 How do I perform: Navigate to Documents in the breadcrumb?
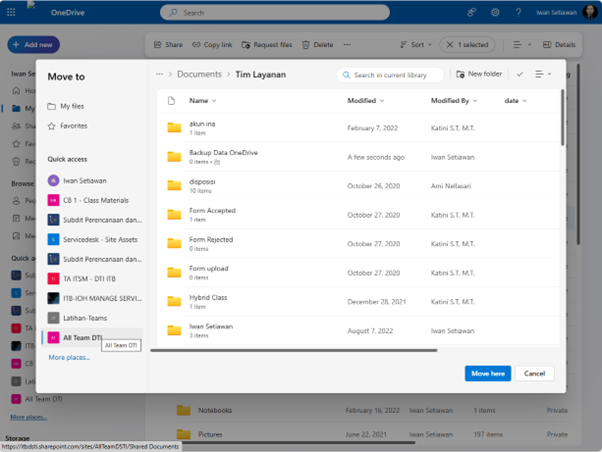tap(199, 75)
